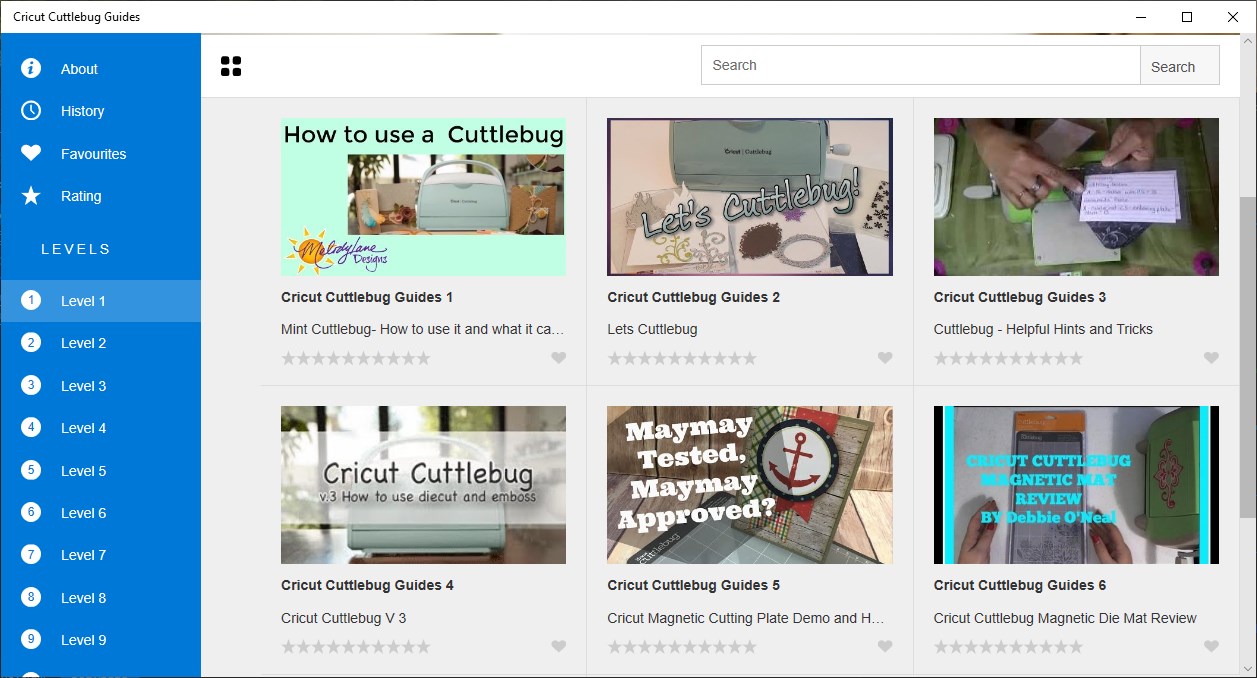Viewport: 1257px width, 678px height.
Task: Select the Level 9 label
Action: pos(84,640)
